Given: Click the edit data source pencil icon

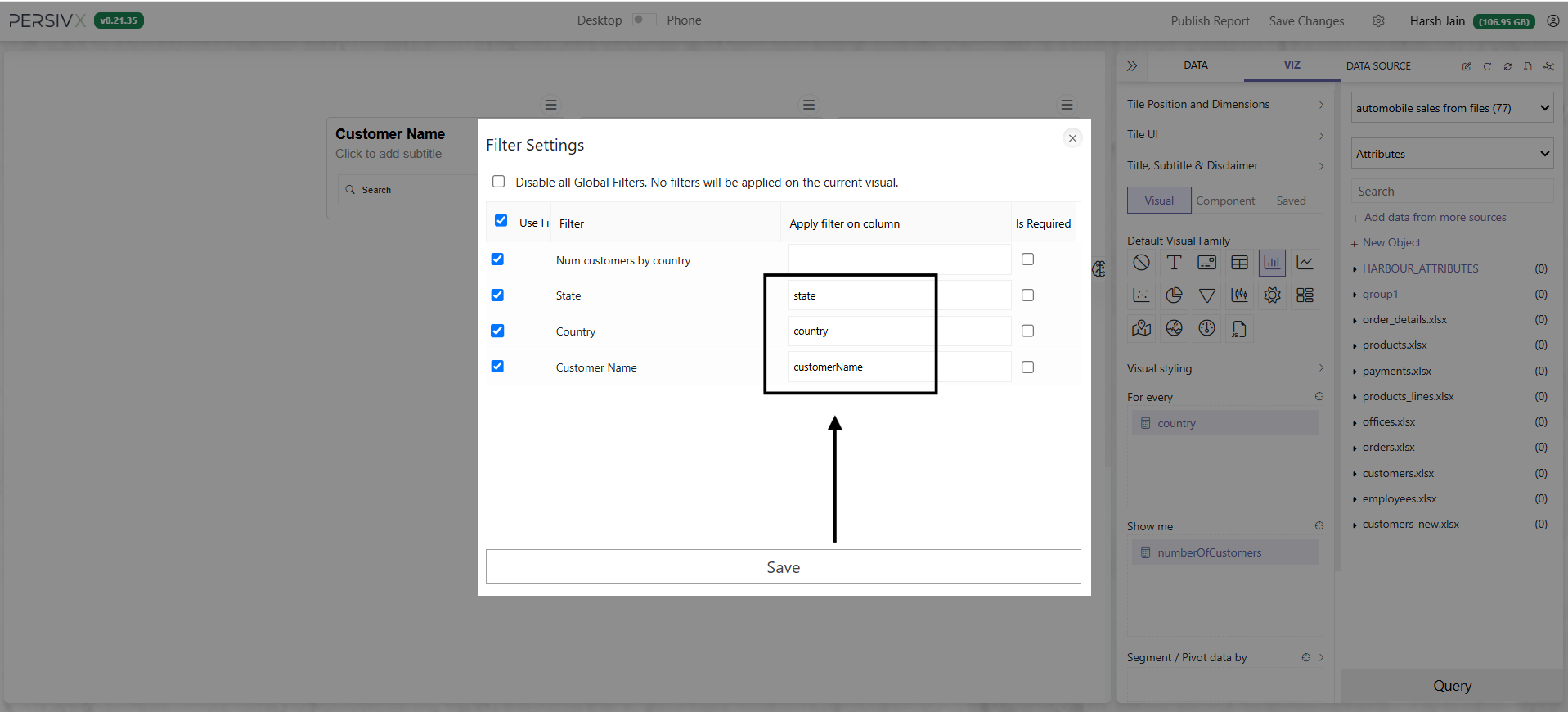Looking at the screenshot, I should pos(1467,66).
